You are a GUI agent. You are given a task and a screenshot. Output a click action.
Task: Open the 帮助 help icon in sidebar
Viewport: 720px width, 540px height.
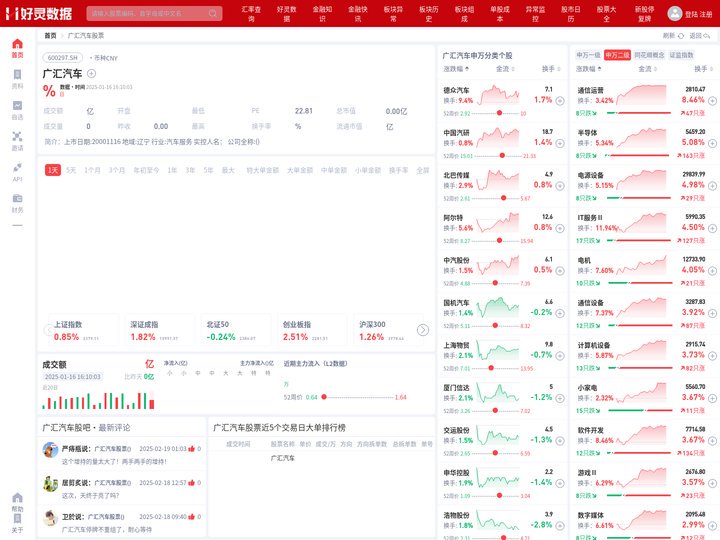(x=17, y=498)
